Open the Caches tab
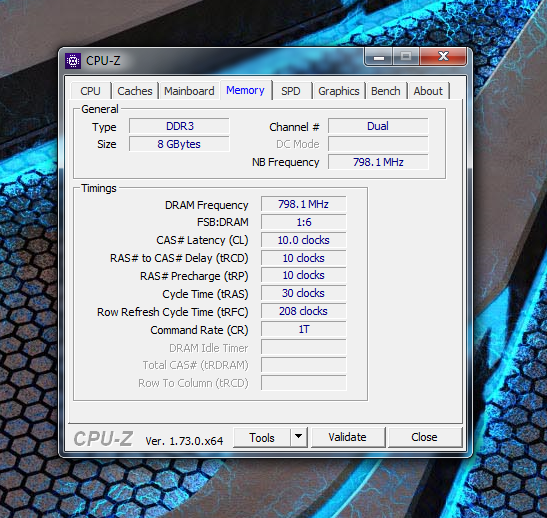The height and width of the screenshot is (518, 547). tap(135, 91)
